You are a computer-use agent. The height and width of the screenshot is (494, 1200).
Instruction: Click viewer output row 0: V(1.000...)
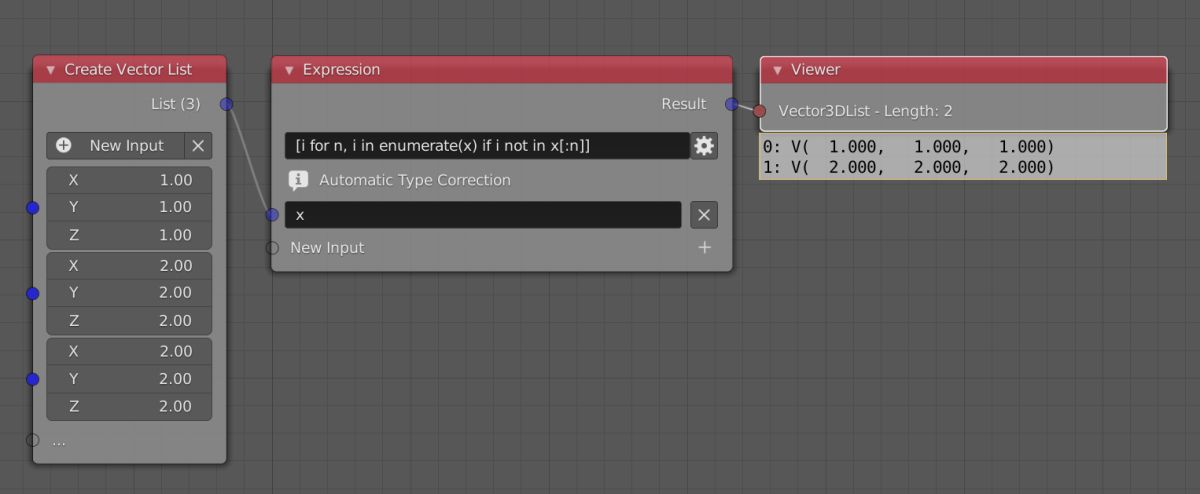coord(909,147)
